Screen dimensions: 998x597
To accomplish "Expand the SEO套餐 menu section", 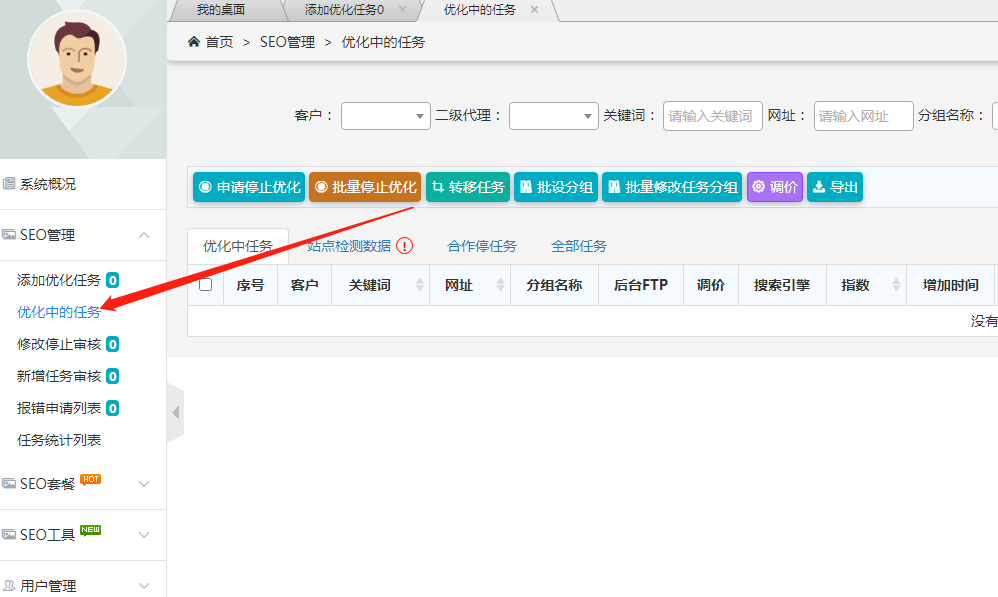I will (144, 484).
